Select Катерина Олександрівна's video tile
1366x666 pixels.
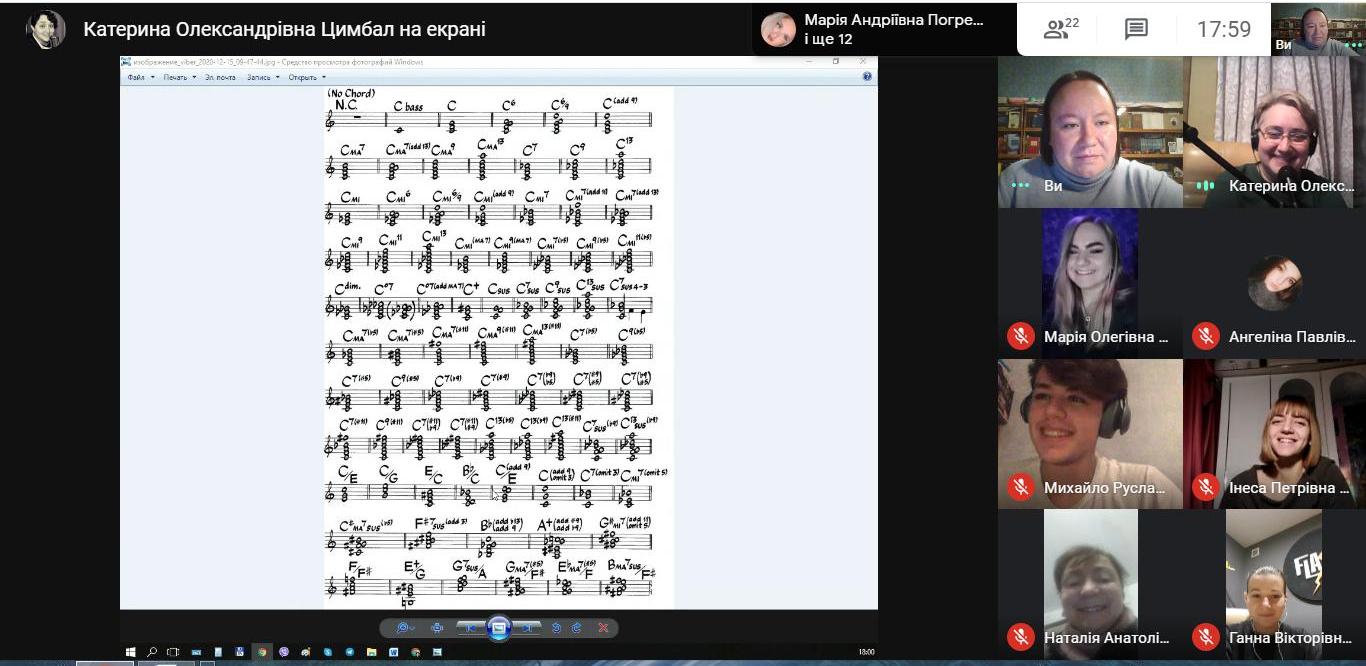1274,131
